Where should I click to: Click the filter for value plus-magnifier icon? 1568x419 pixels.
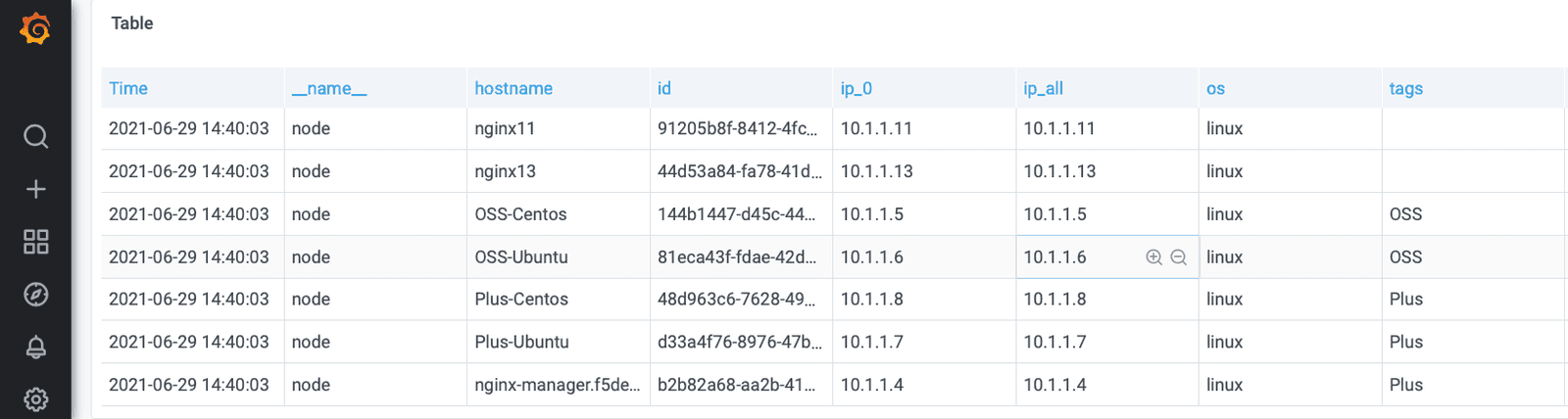[1153, 257]
